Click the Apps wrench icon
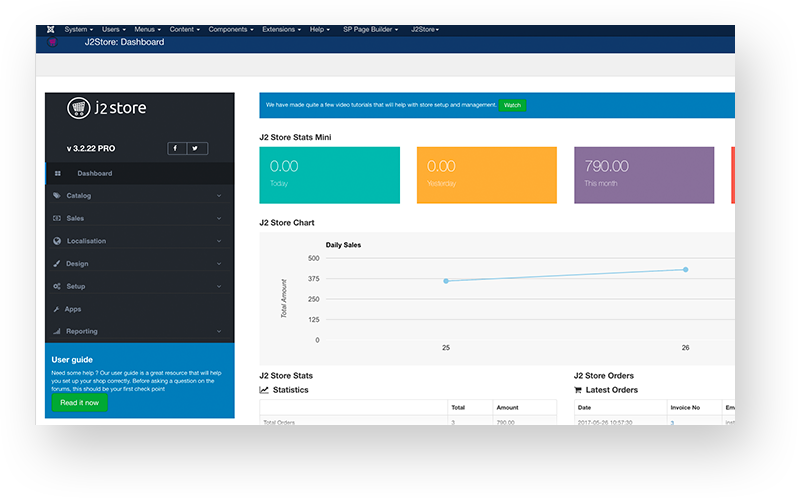The height and width of the screenshot is (498, 798). 57,309
